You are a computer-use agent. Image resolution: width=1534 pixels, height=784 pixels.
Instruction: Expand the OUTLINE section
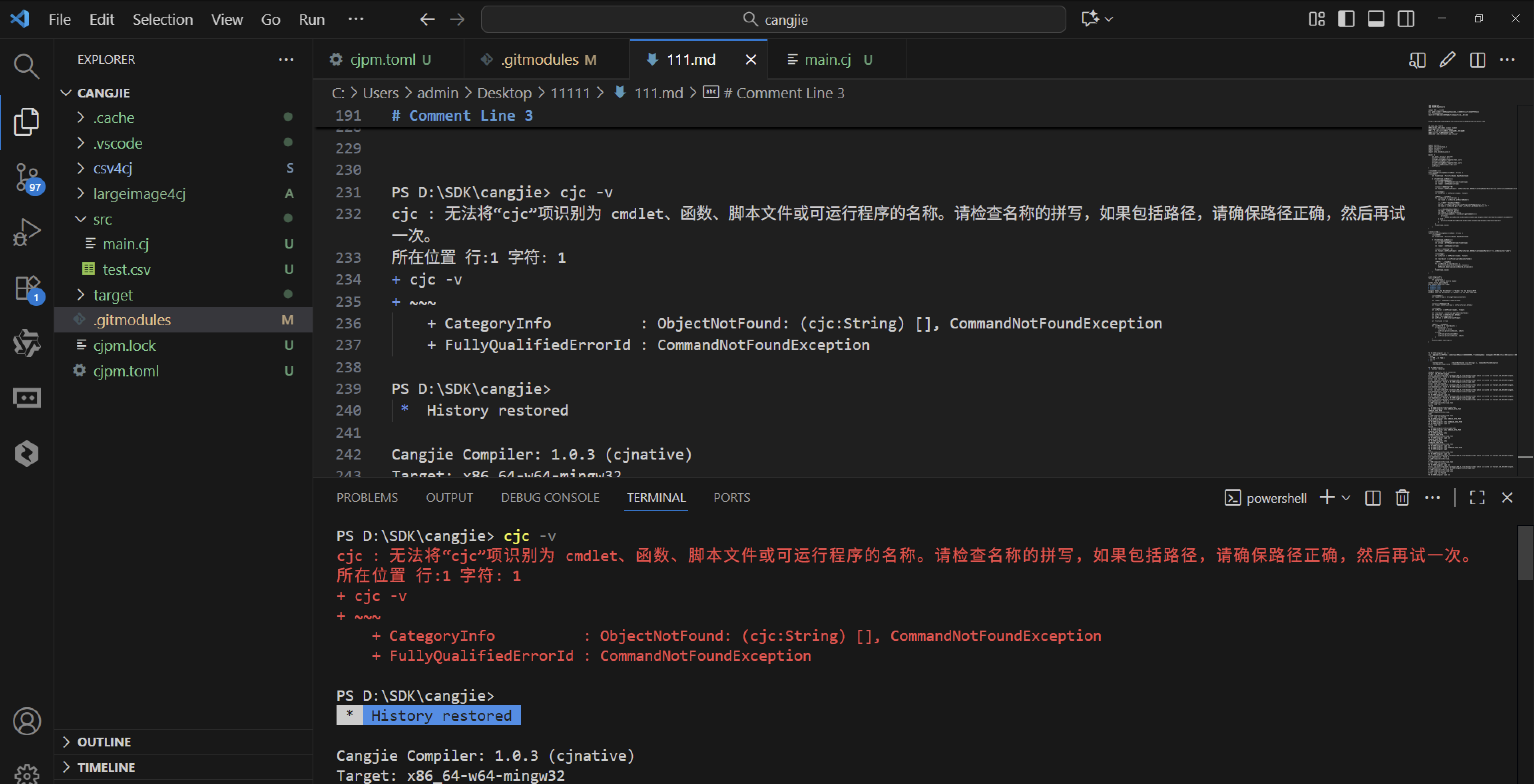tap(104, 742)
